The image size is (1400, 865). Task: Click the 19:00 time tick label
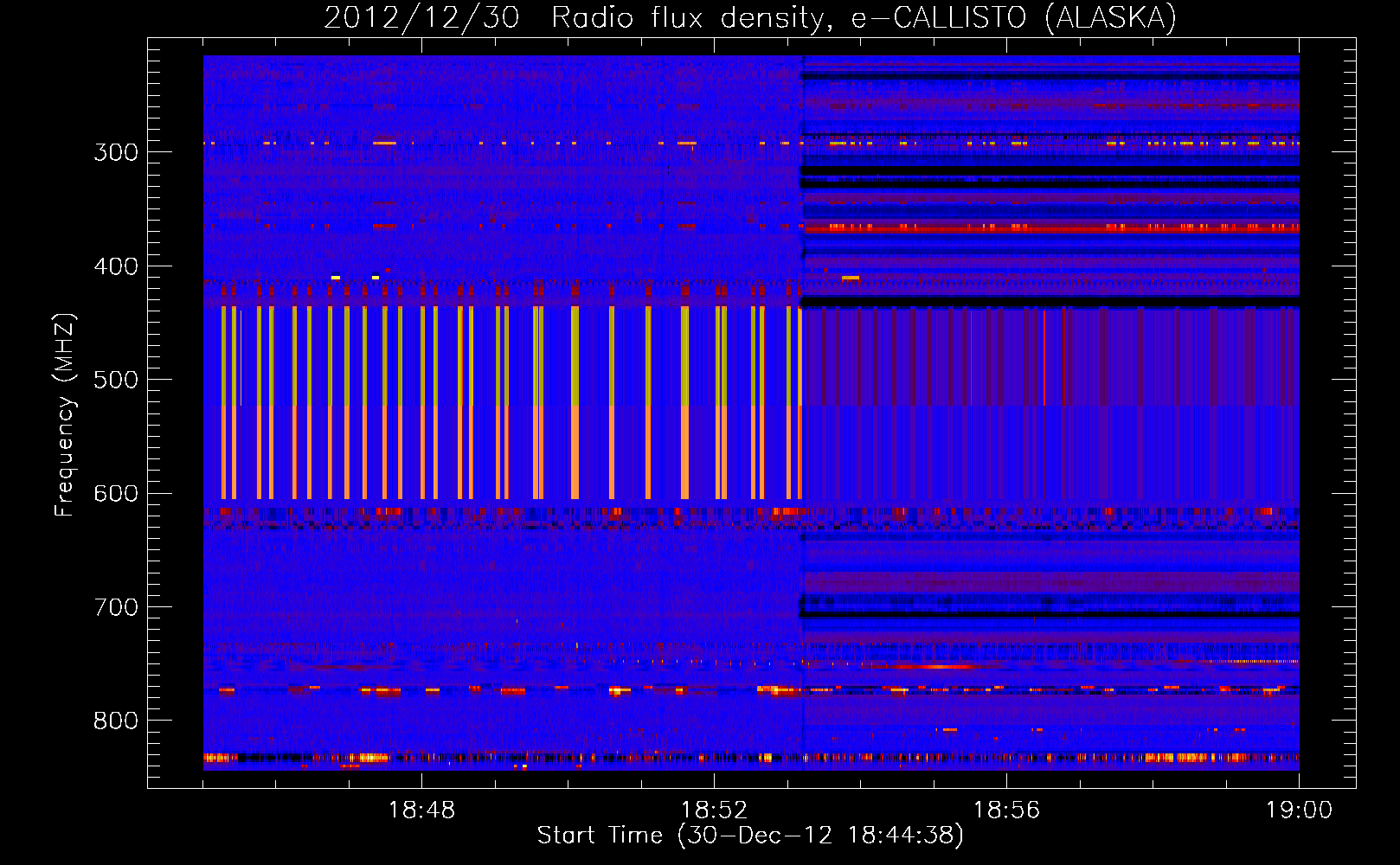(1299, 811)
